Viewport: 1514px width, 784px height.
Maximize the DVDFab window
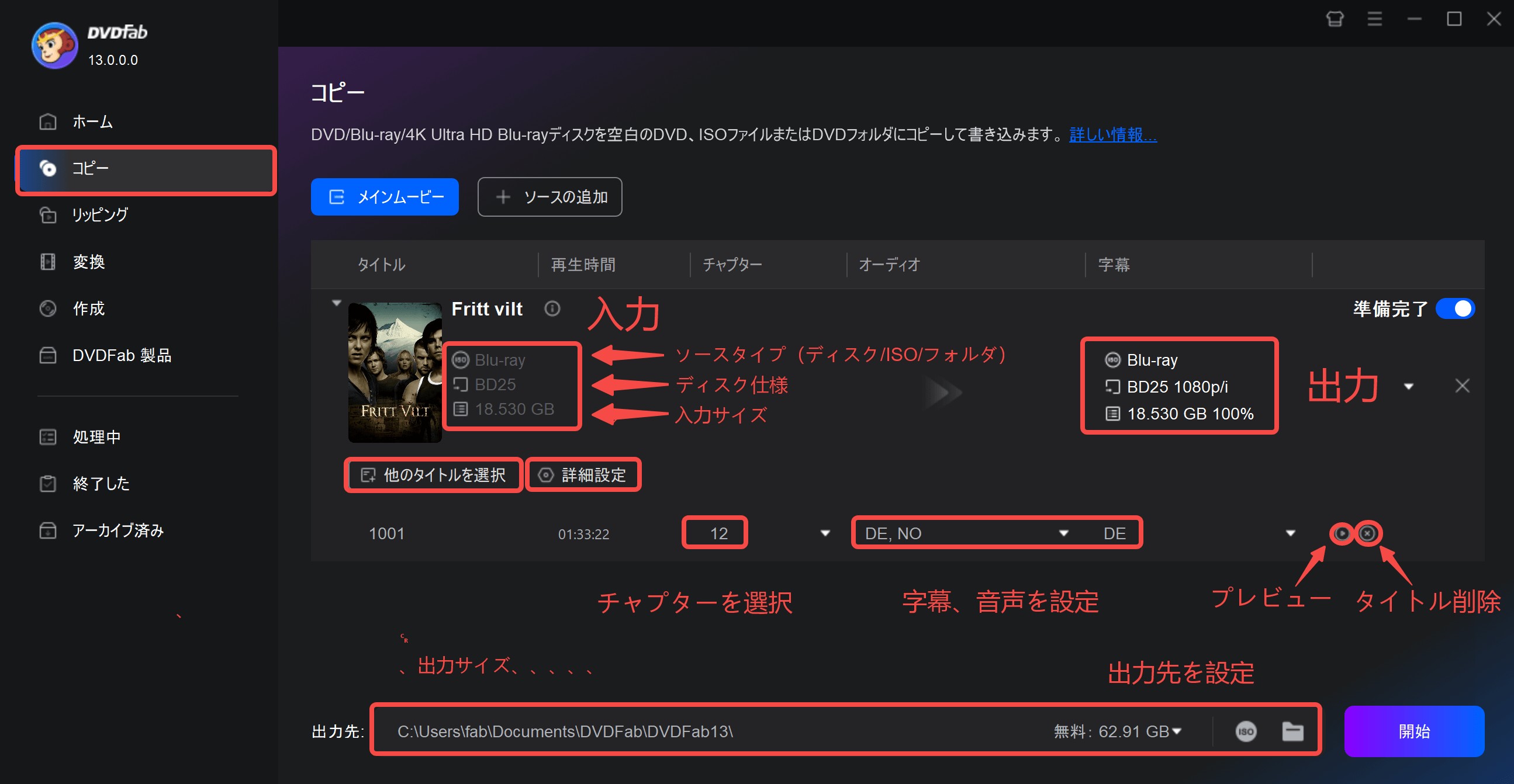[1454, 19]
